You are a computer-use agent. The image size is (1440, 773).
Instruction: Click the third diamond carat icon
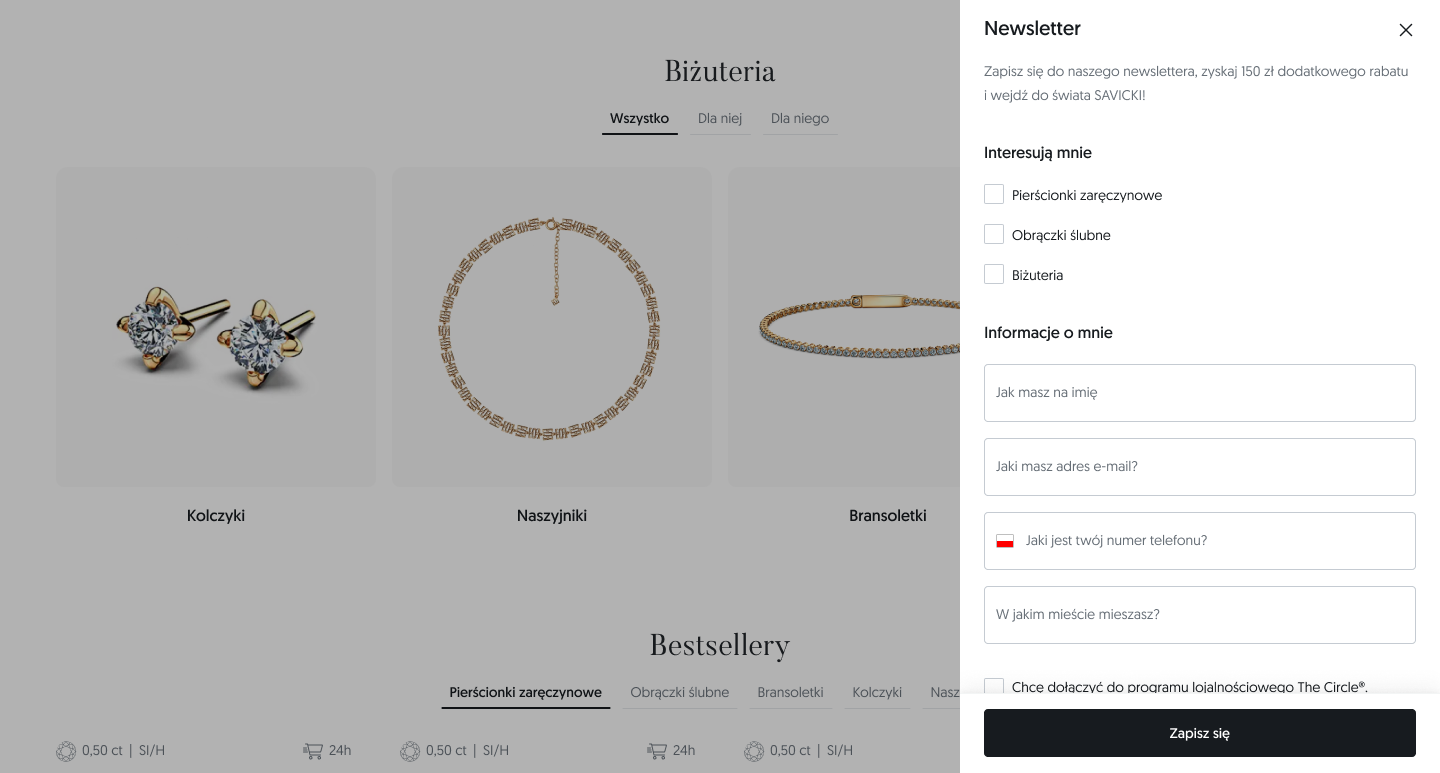pos(754,751)
